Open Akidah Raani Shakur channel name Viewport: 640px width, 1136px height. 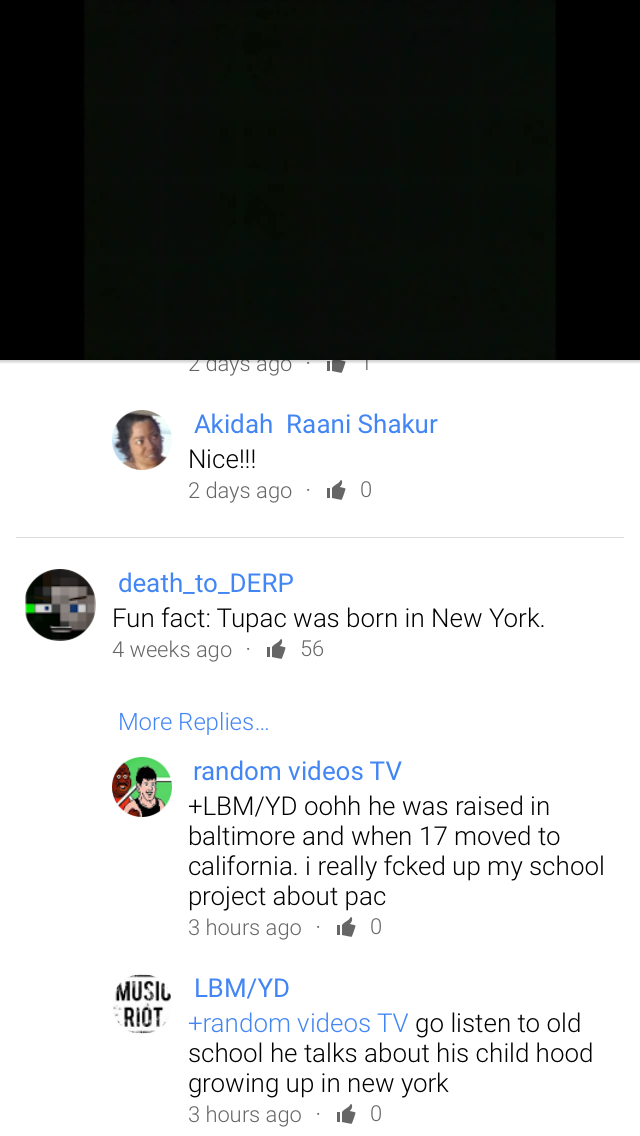(x=316, y=425)
